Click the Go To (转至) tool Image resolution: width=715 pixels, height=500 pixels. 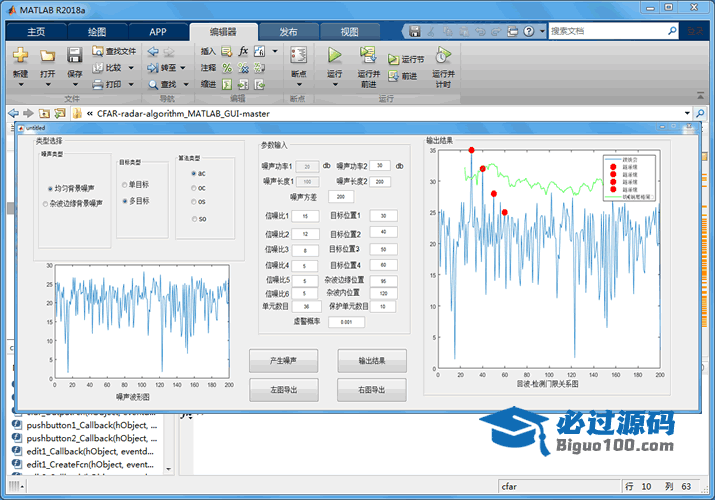pos(162,68)
